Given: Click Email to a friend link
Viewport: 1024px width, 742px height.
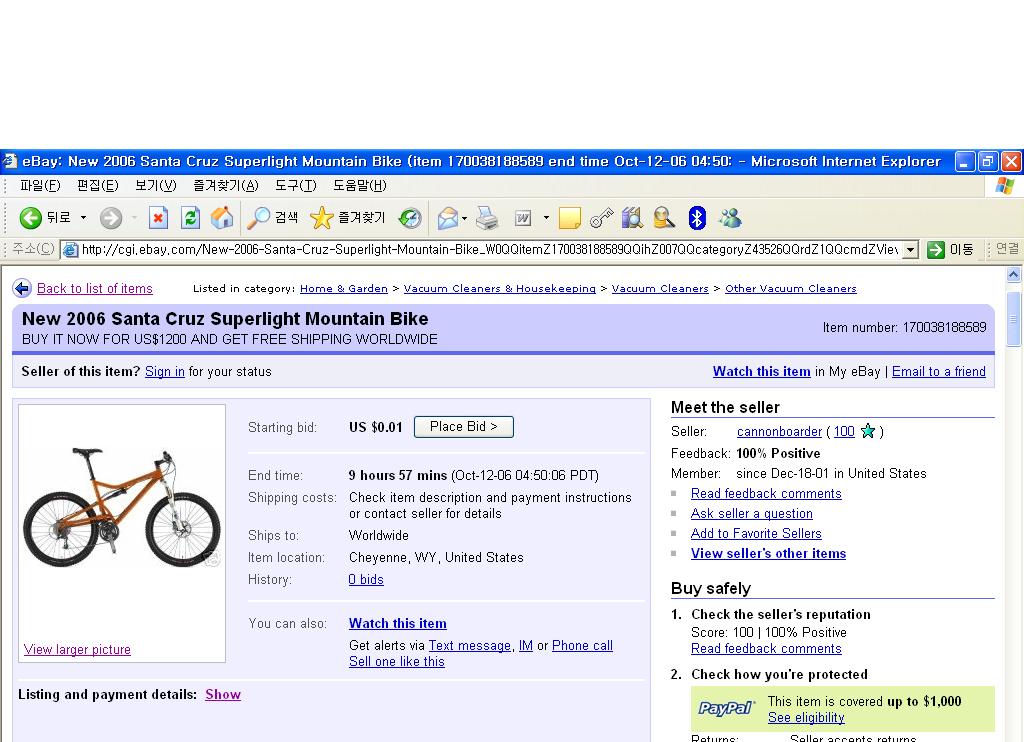Looking at the screenshot, I should [x=938, y=372].
